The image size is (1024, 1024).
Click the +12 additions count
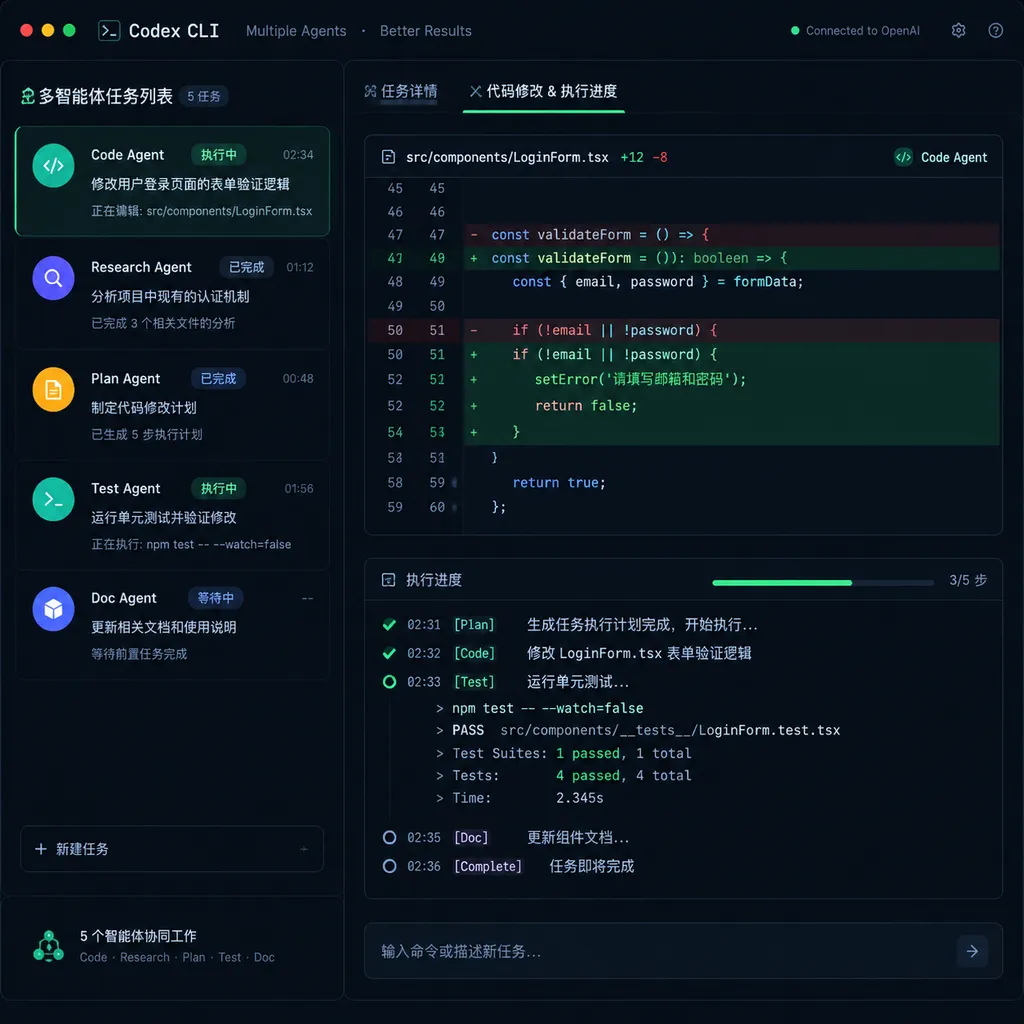pos(632,157)
